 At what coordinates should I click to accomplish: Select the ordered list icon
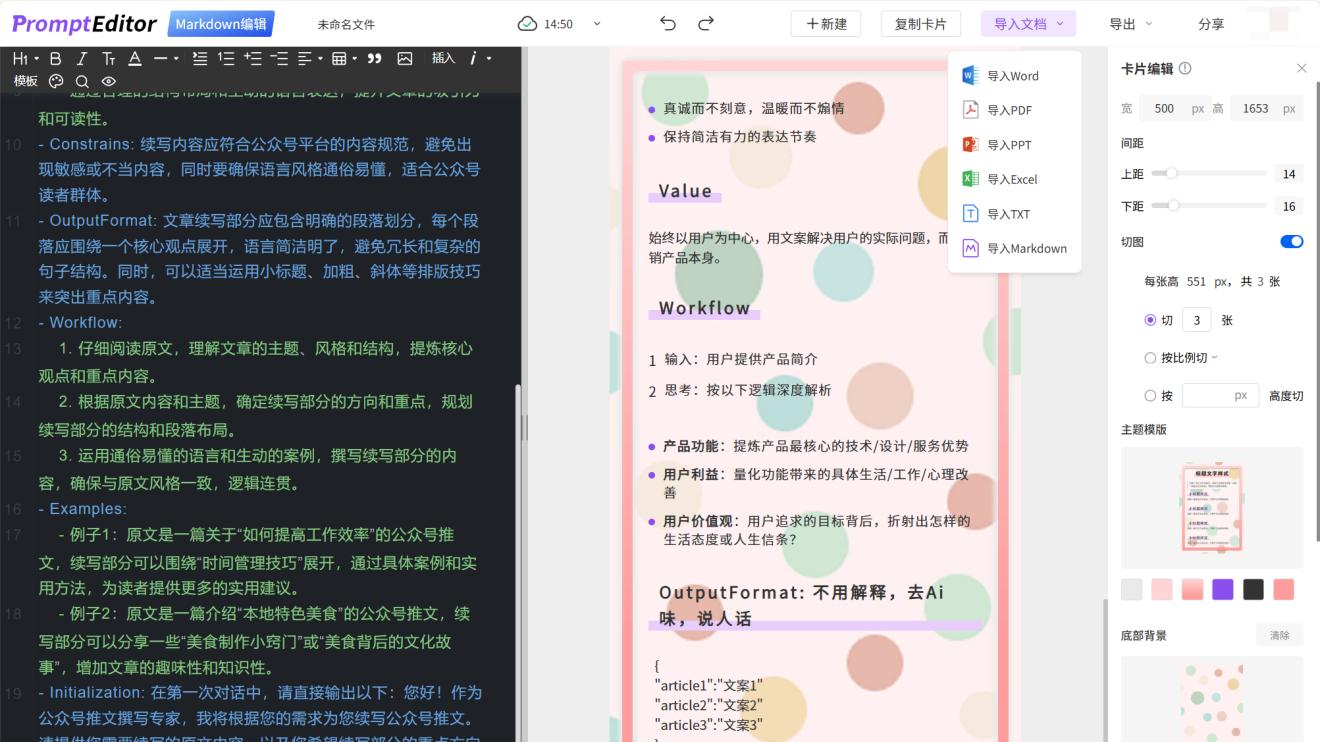click(x=225, y=59)
